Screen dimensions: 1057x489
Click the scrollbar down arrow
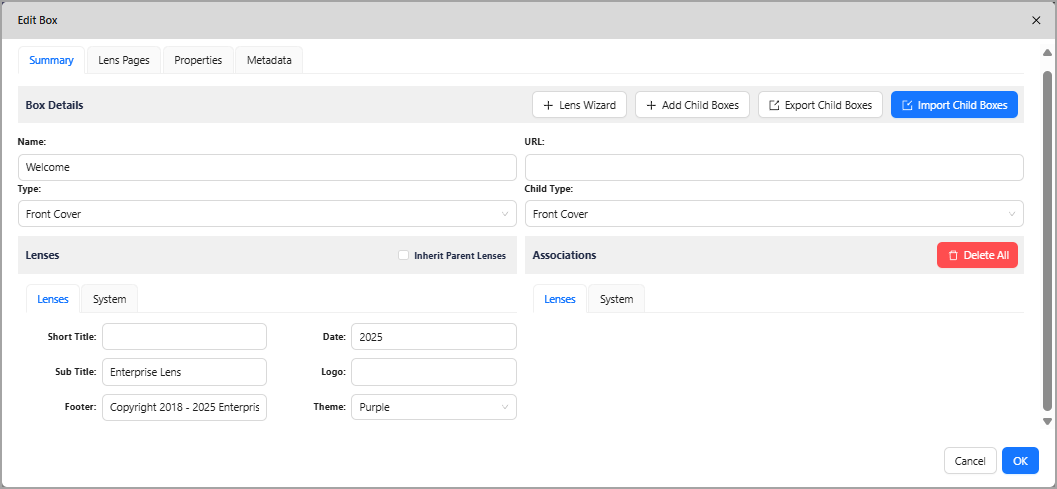click(x=1047, y=421)
